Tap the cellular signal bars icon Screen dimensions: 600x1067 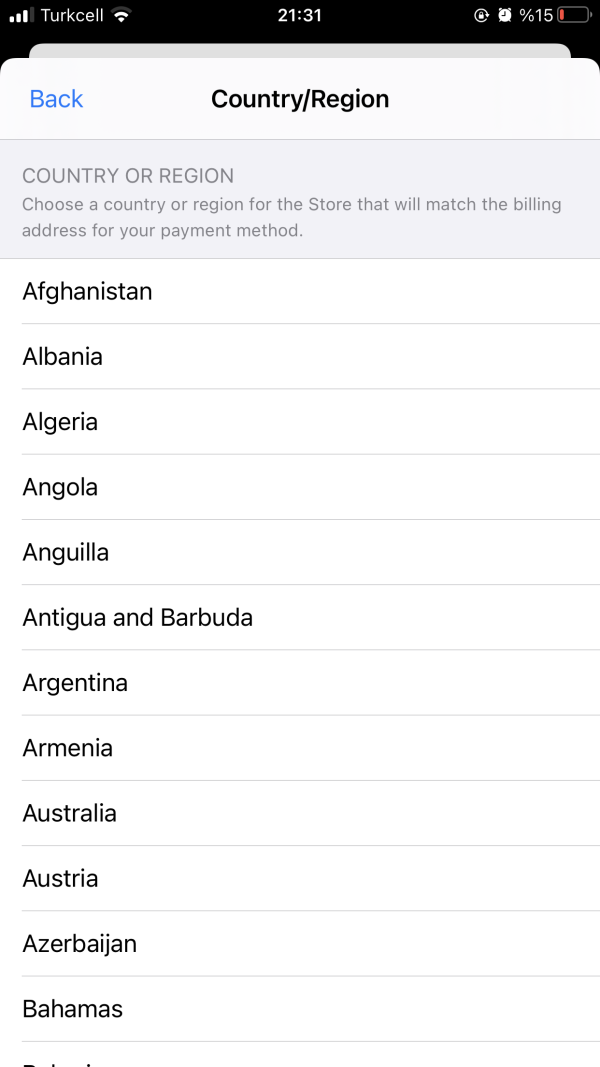[21, 16]
